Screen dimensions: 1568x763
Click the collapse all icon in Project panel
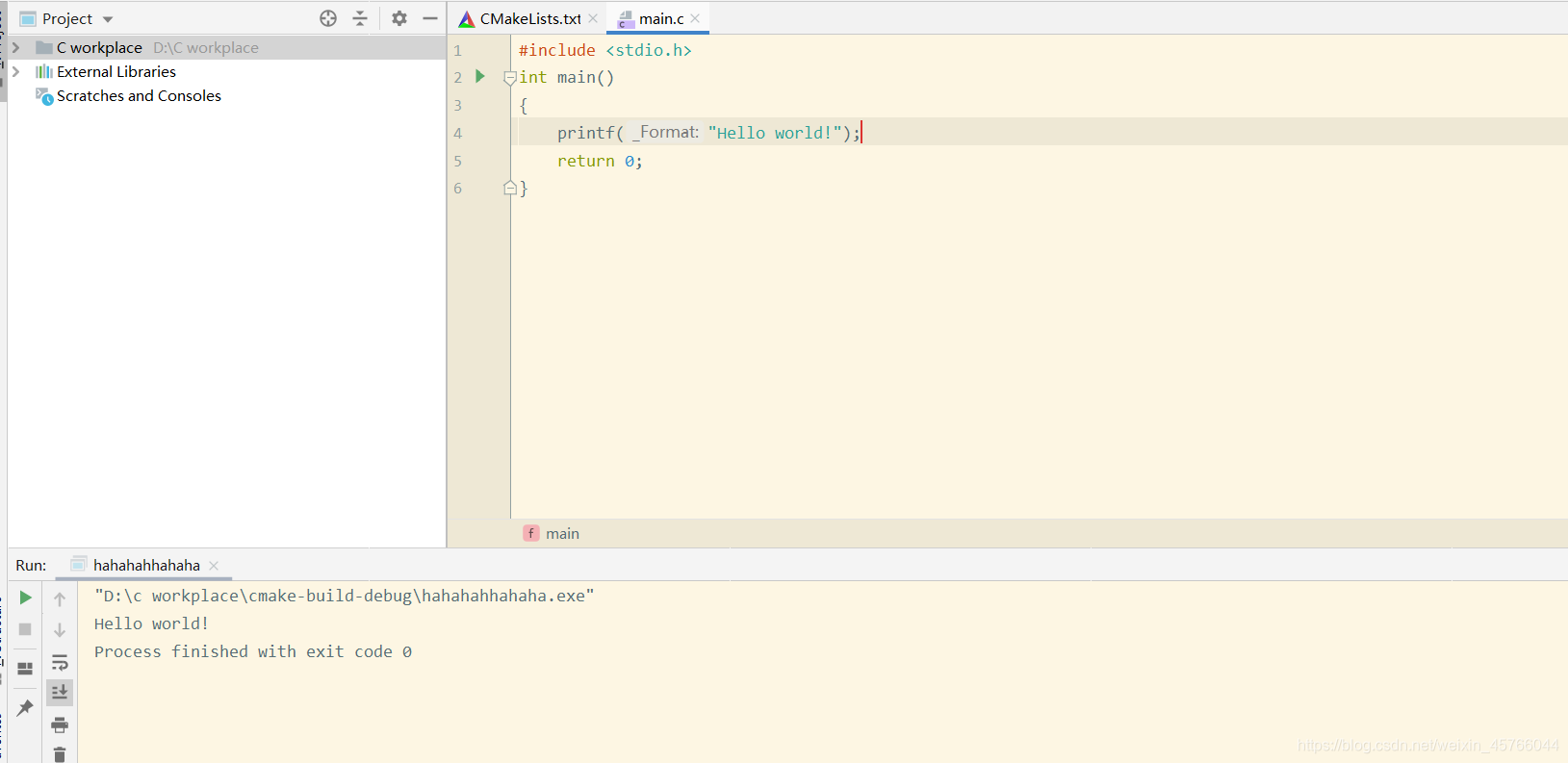(x=360, y=18)
